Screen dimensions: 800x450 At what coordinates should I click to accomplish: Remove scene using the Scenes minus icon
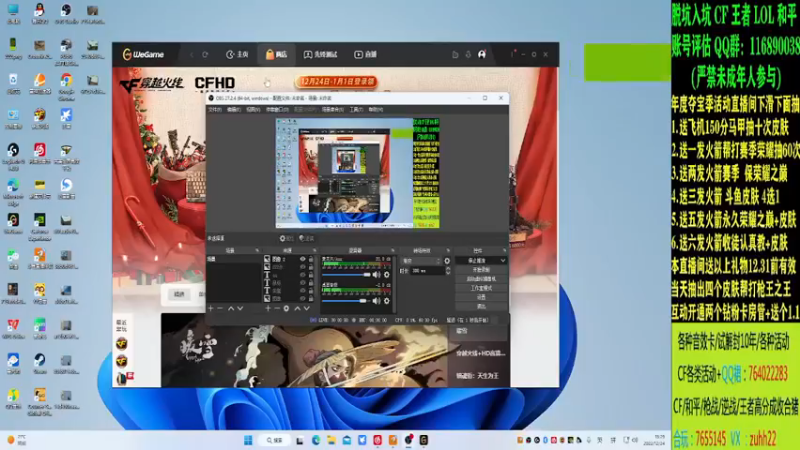[x=220, y=308]
